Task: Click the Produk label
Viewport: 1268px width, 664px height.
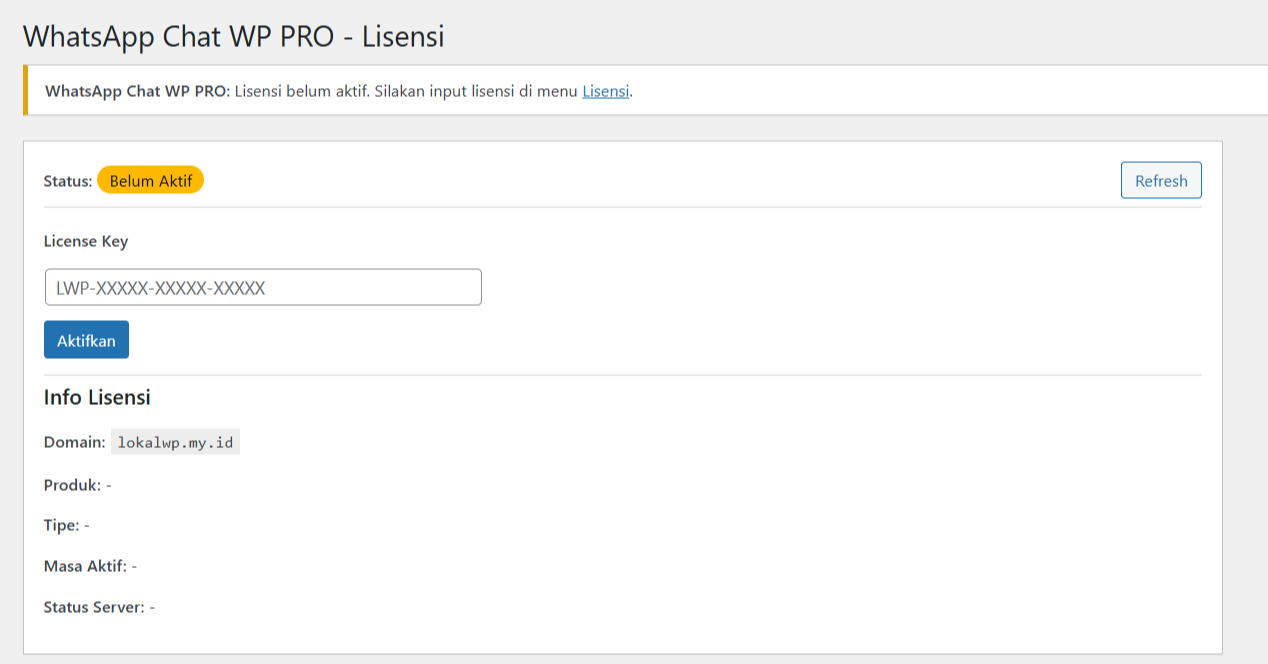Action: pos(72,484)
